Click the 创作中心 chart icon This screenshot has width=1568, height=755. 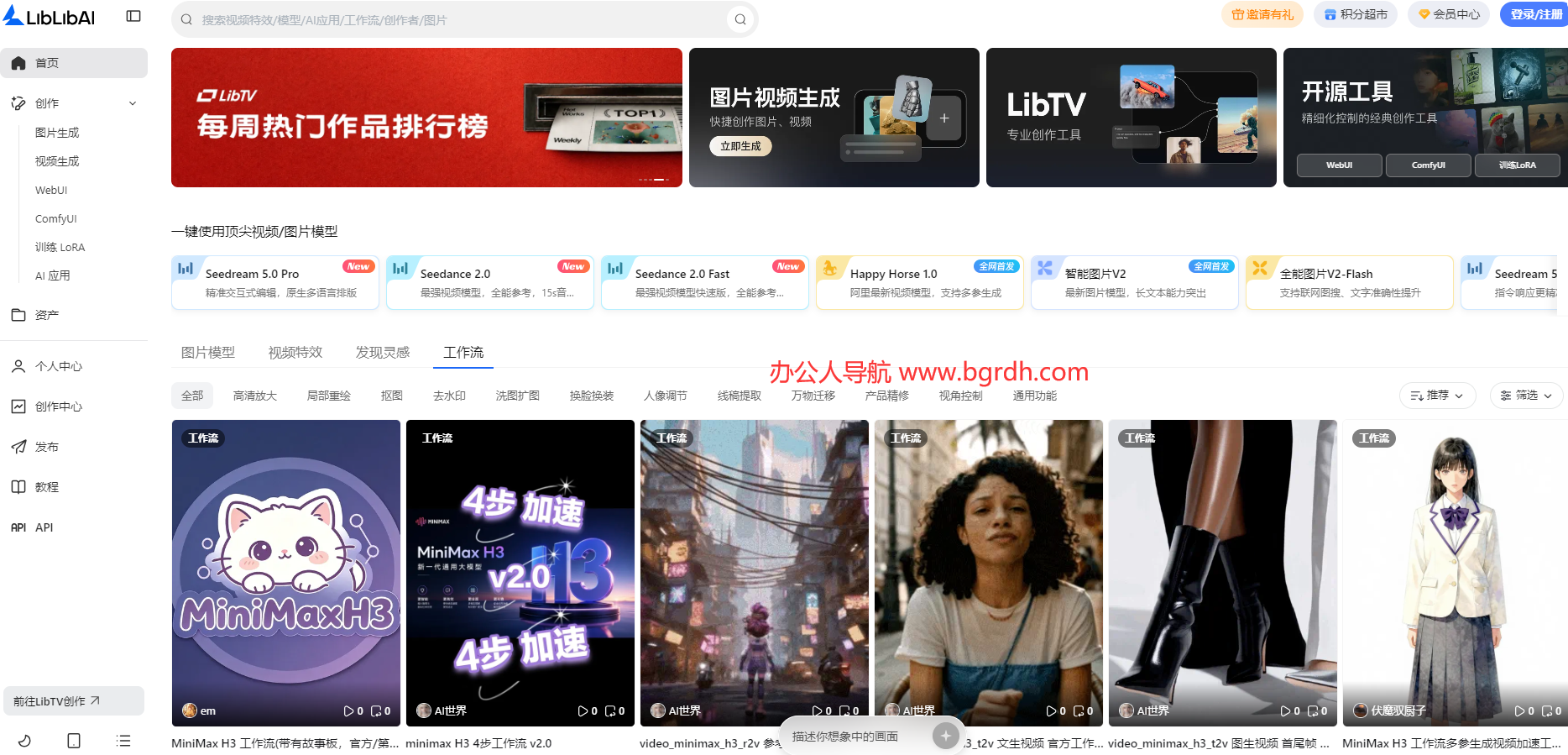18,406
